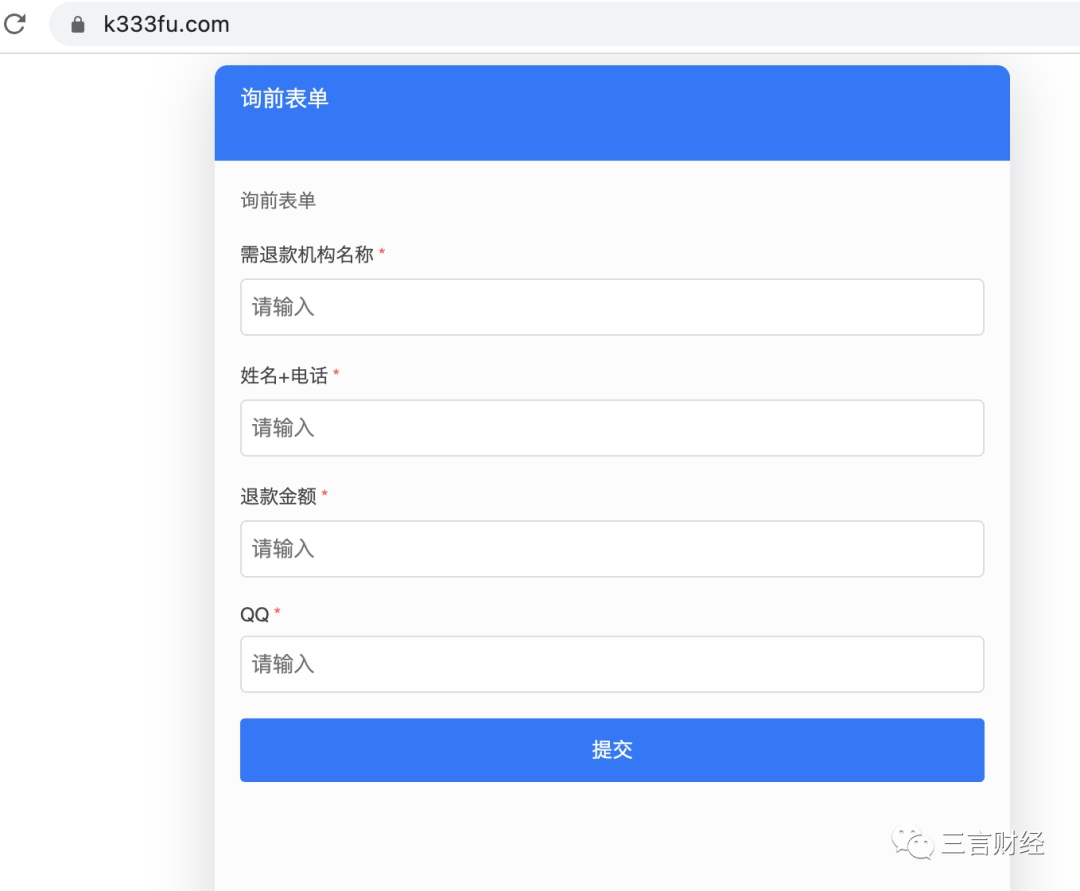Viewport: 1080px width, 891px height.
Task: Click the browser reload icon
Action: (15, 24)
